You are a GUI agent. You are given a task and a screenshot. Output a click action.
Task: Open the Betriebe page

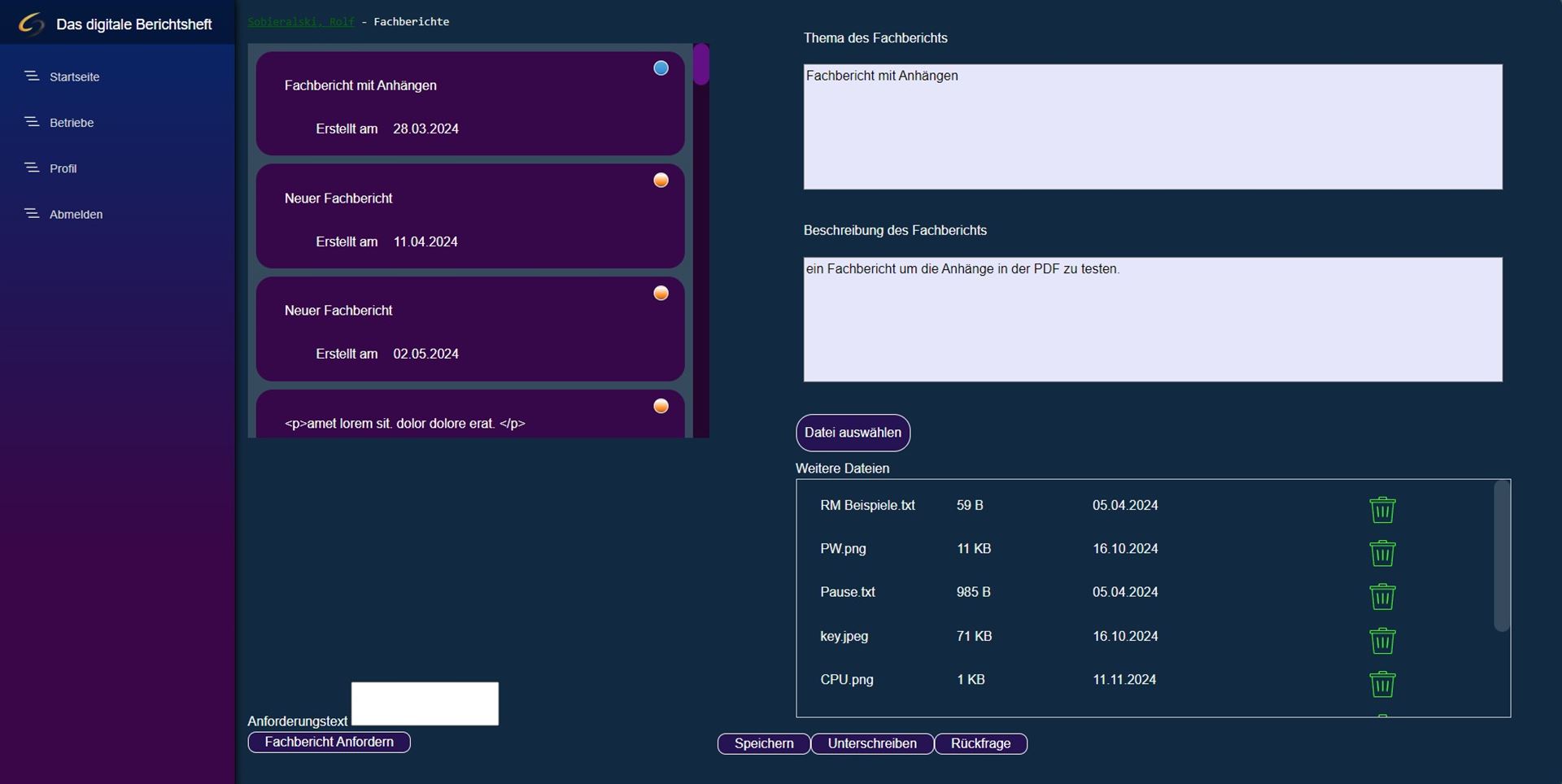click(72, 123)
